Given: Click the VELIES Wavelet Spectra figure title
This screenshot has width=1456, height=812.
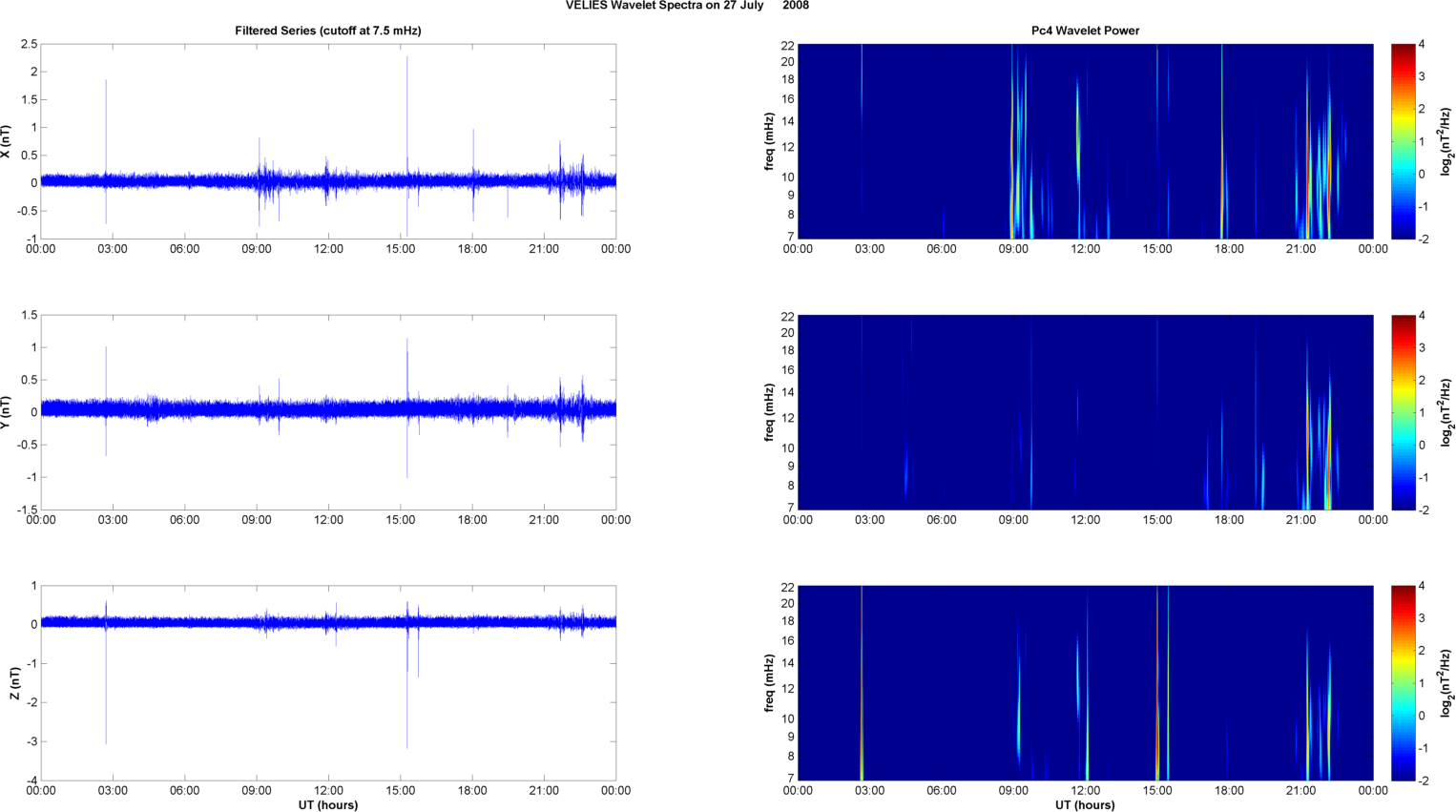Looking at the screenshot, I should click(x=687, y=6).
